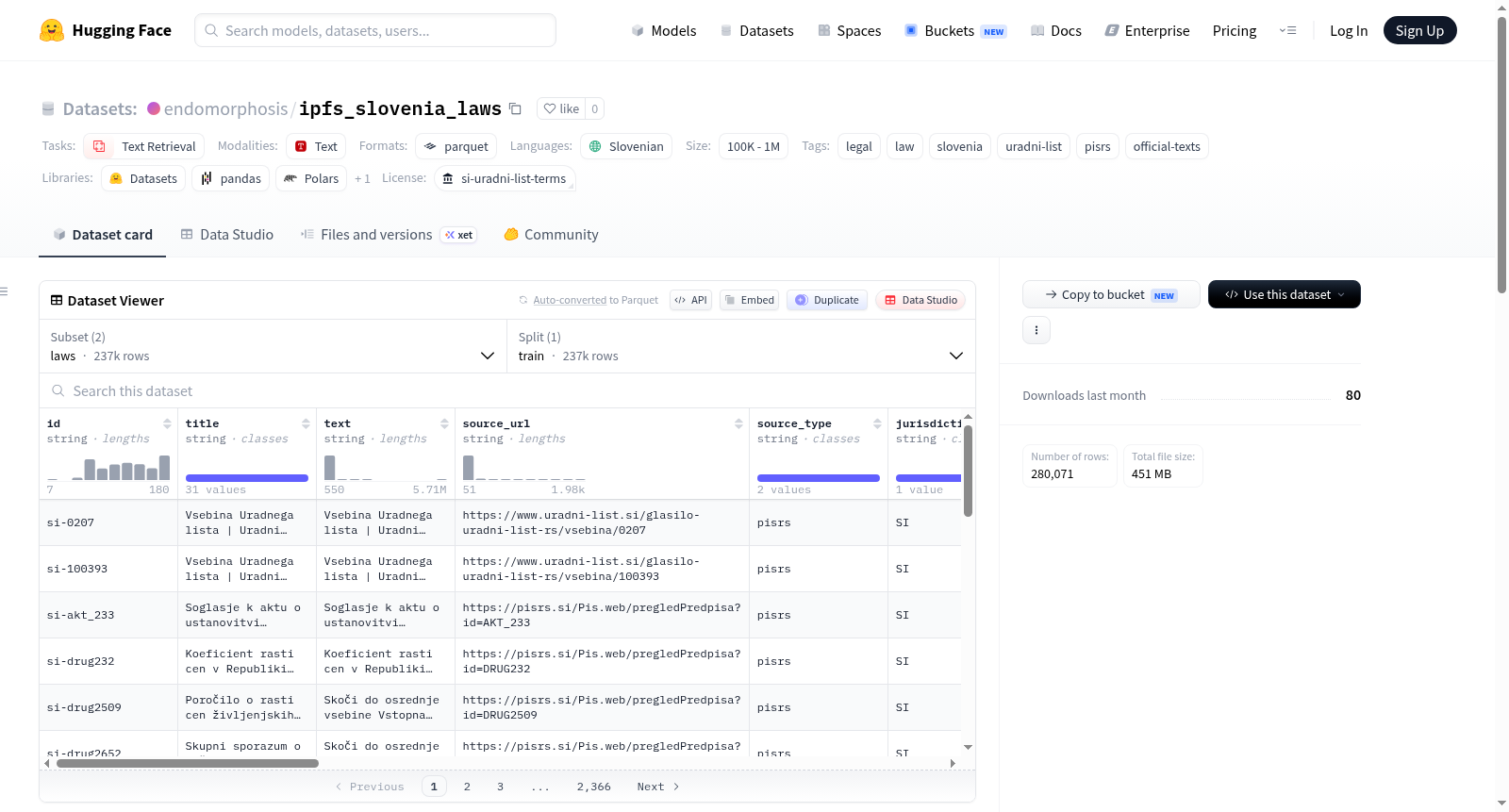
Task: Open the Docs menu
Action: (1056, 30)
